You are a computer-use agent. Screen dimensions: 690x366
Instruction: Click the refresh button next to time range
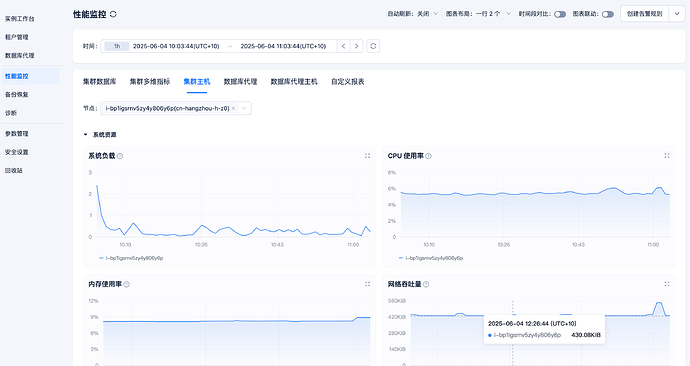(373, 46)
